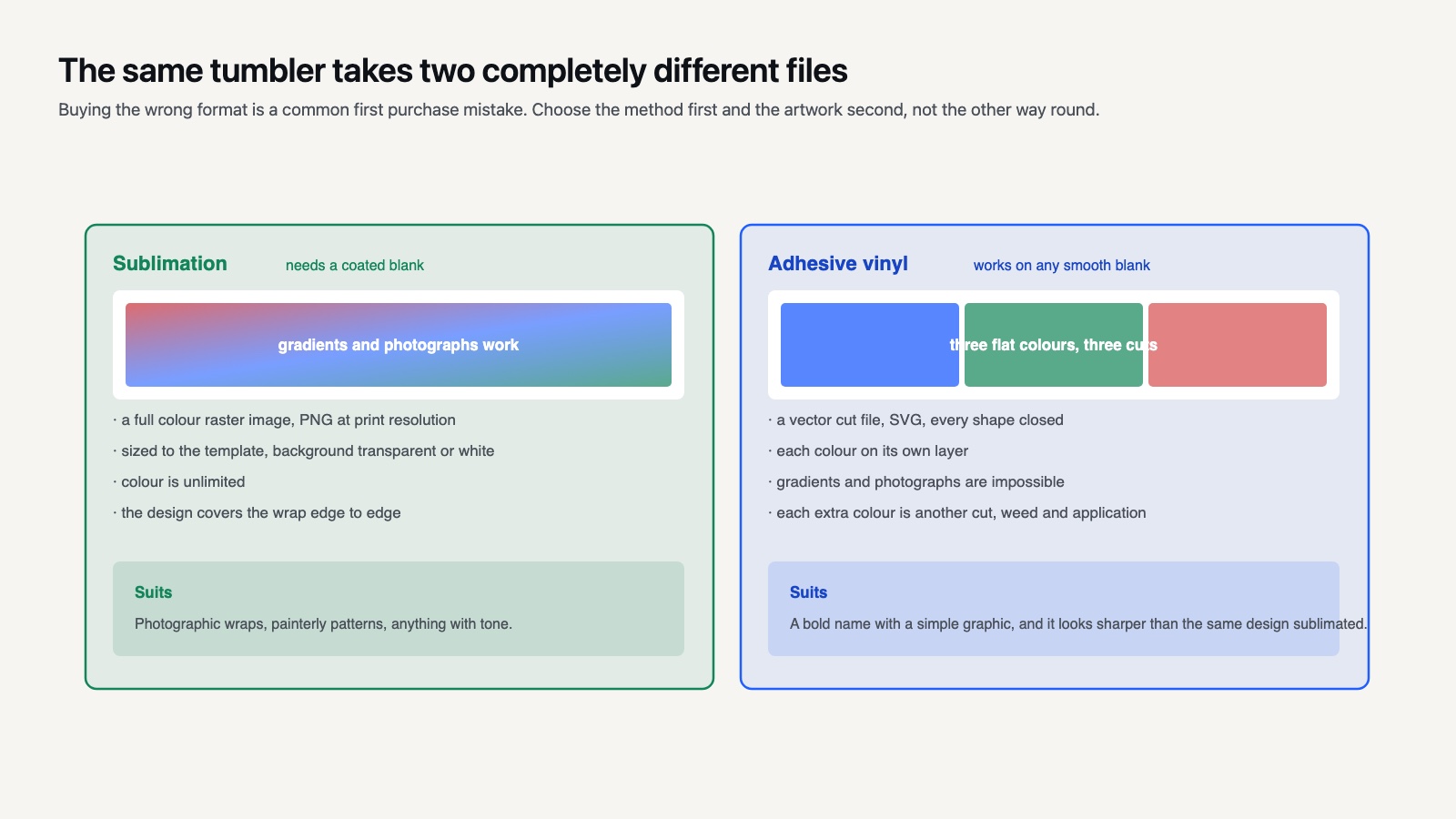This screenshot has height=819, width=1456.
Task: Click the blue Suits box for vinyl
Action: (1054, 609)
